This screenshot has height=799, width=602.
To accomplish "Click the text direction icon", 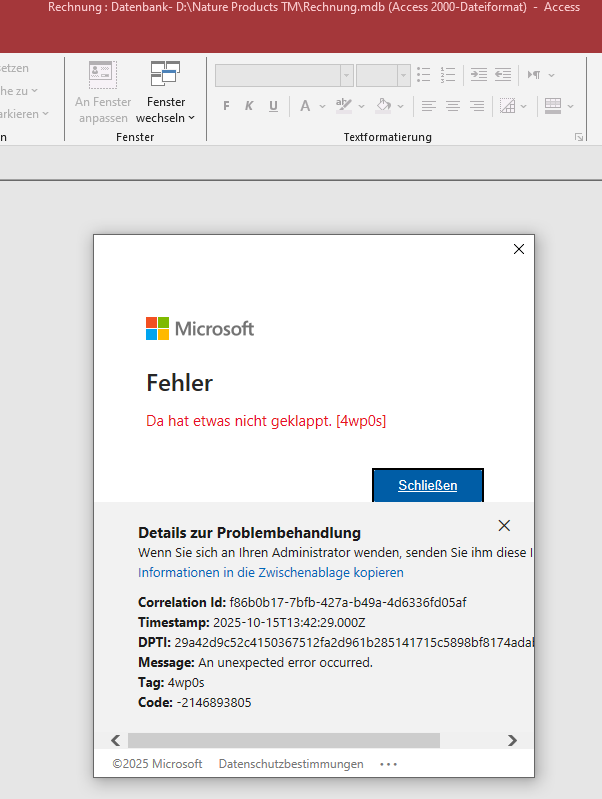I will pyautogui.click(x=534, y=75).
